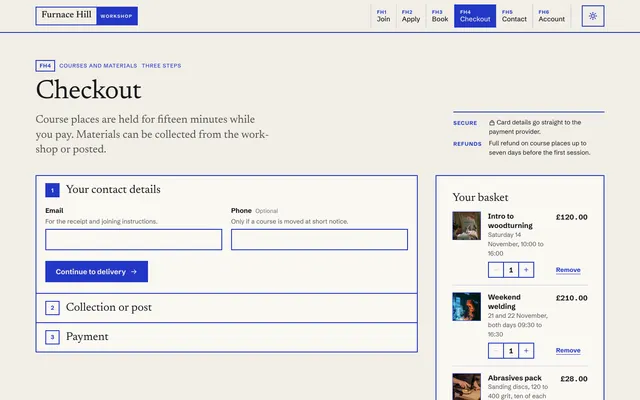Click Continue to delivery button
This screenshot has height=400, width=640.
(x=96, y=271)
